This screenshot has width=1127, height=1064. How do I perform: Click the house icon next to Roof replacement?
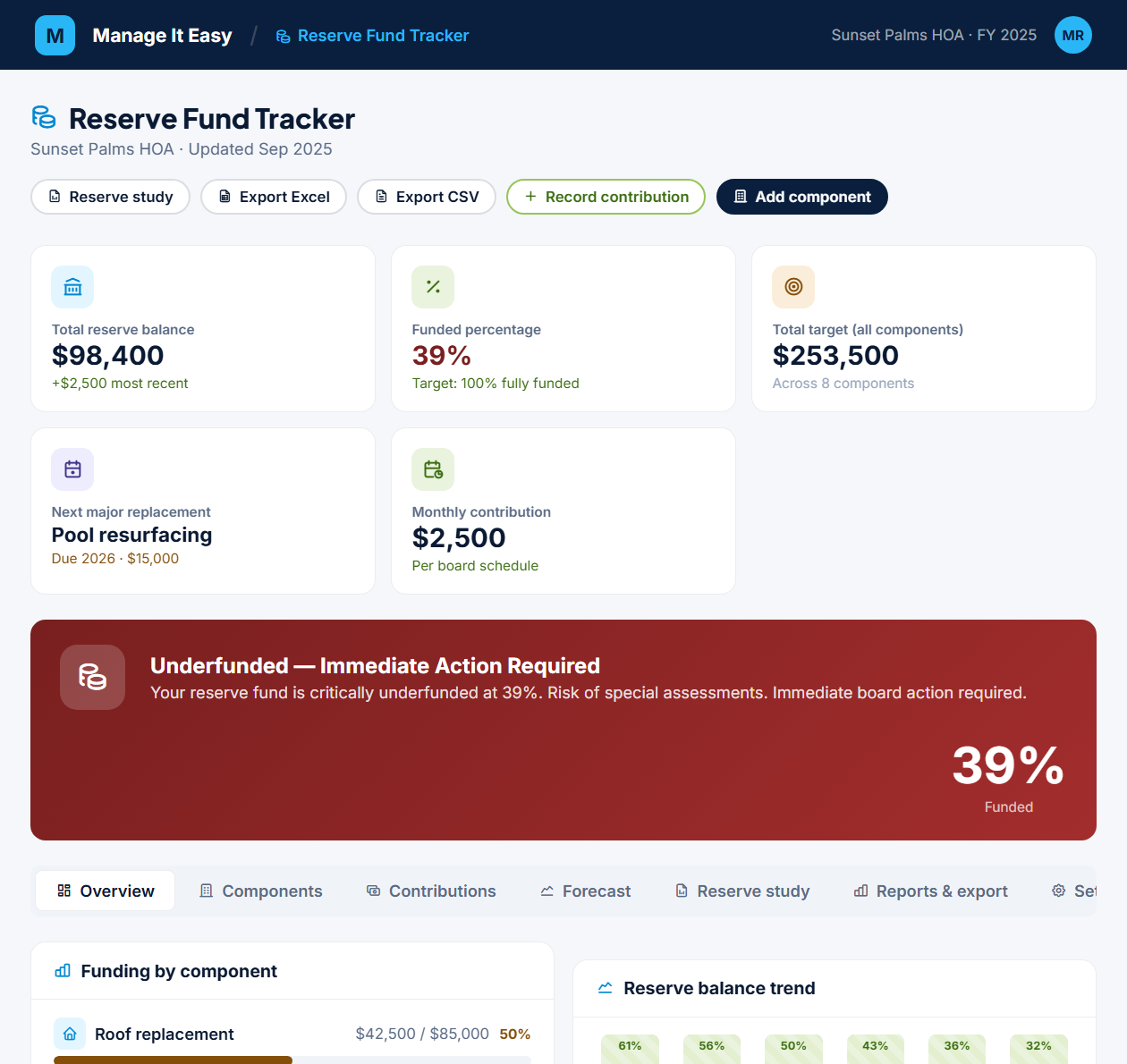click(x=70, y=1034)
